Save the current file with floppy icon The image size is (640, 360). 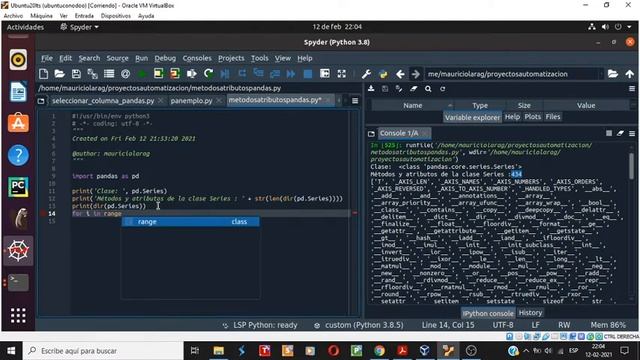(76, 74)
